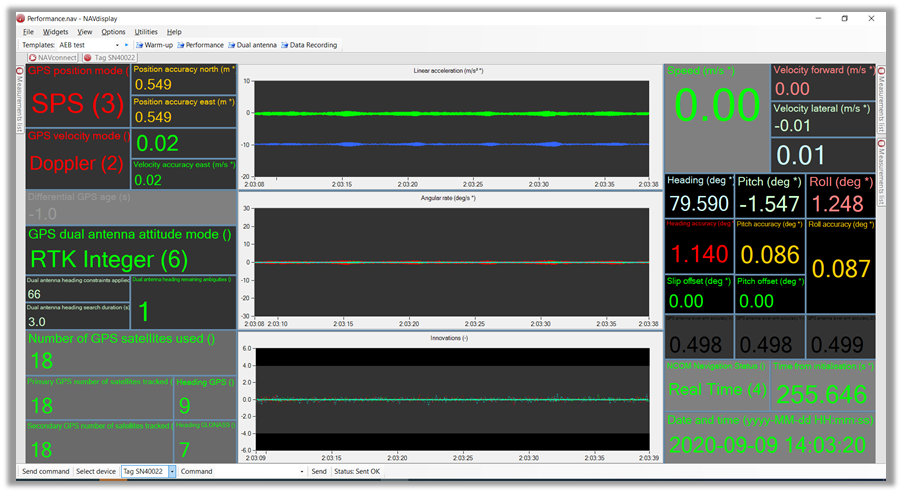Viewport: 902px width, 493px height.
Task: Click the Select device label
Action: (x=95, y=471)
